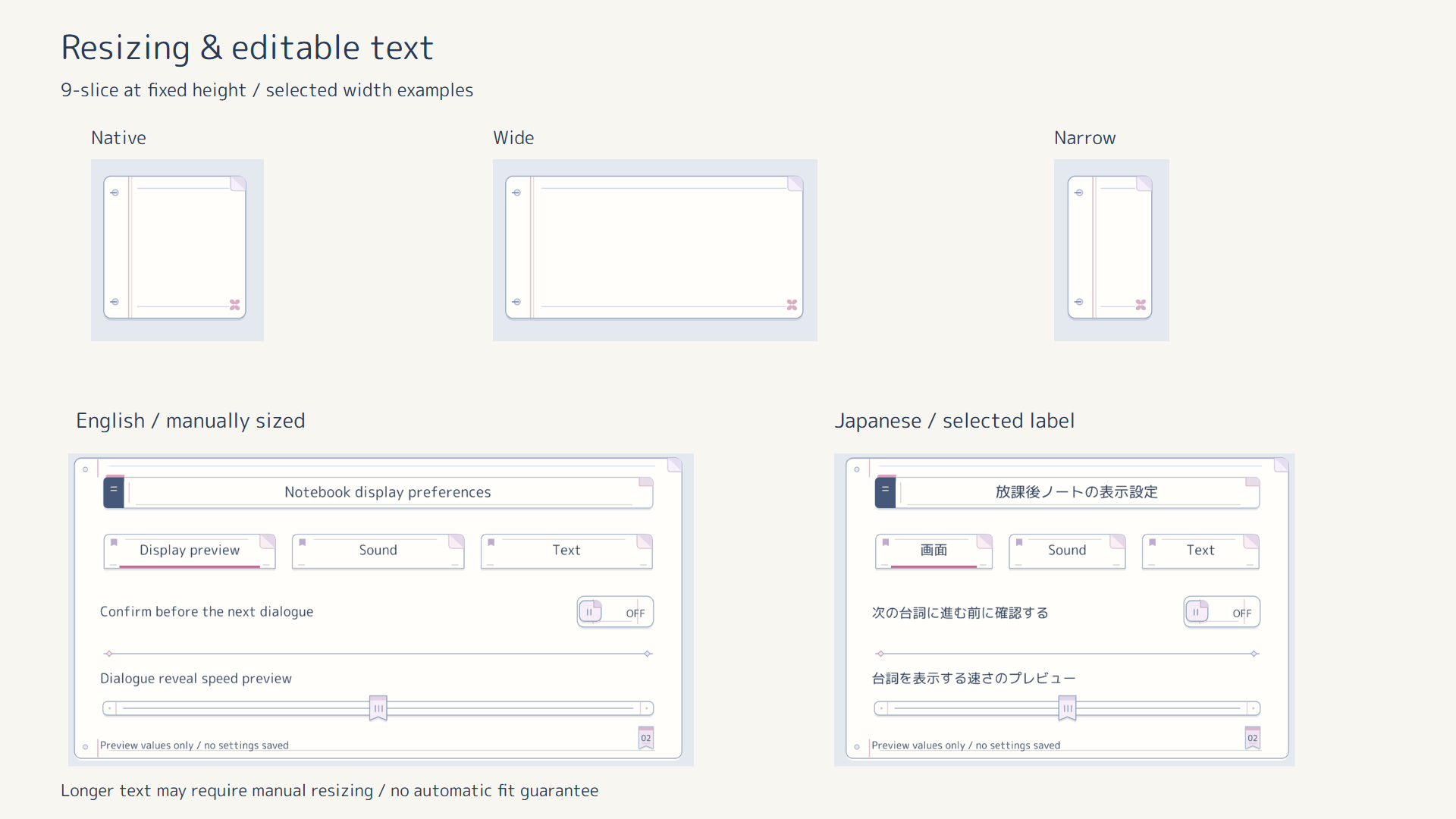Toggle the OFF switch beside 次の台詞に進む前に確認する

click(1222, 612)
